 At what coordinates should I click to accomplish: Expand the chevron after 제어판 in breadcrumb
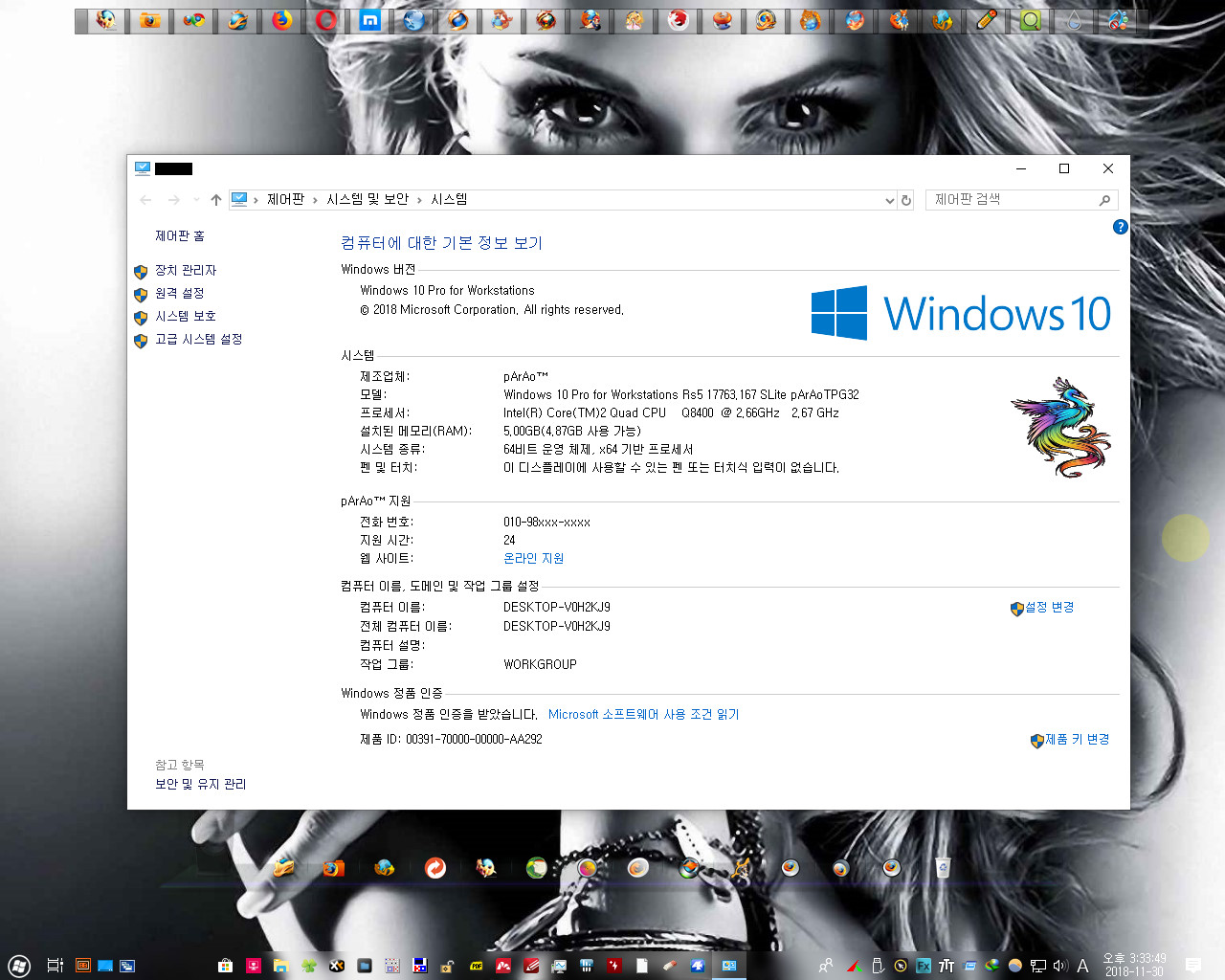[x=315, y=200]
